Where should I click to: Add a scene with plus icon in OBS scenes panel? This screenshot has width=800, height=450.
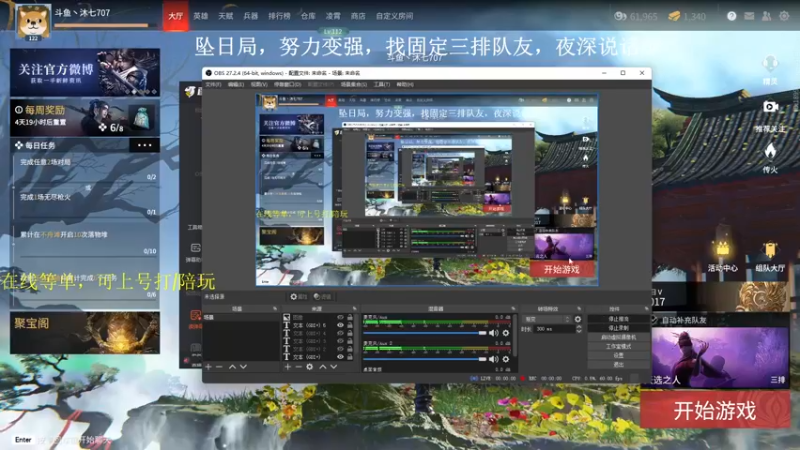point(208,366)
